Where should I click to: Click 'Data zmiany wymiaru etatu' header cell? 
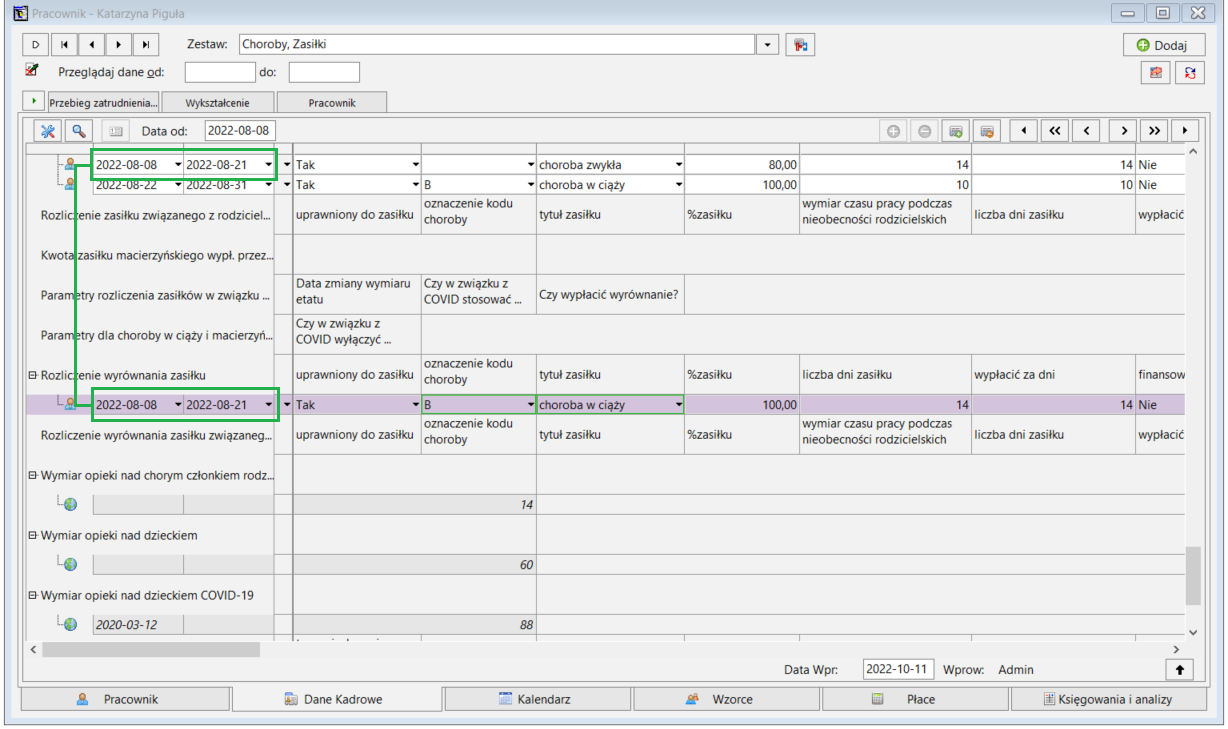point(357,294)
